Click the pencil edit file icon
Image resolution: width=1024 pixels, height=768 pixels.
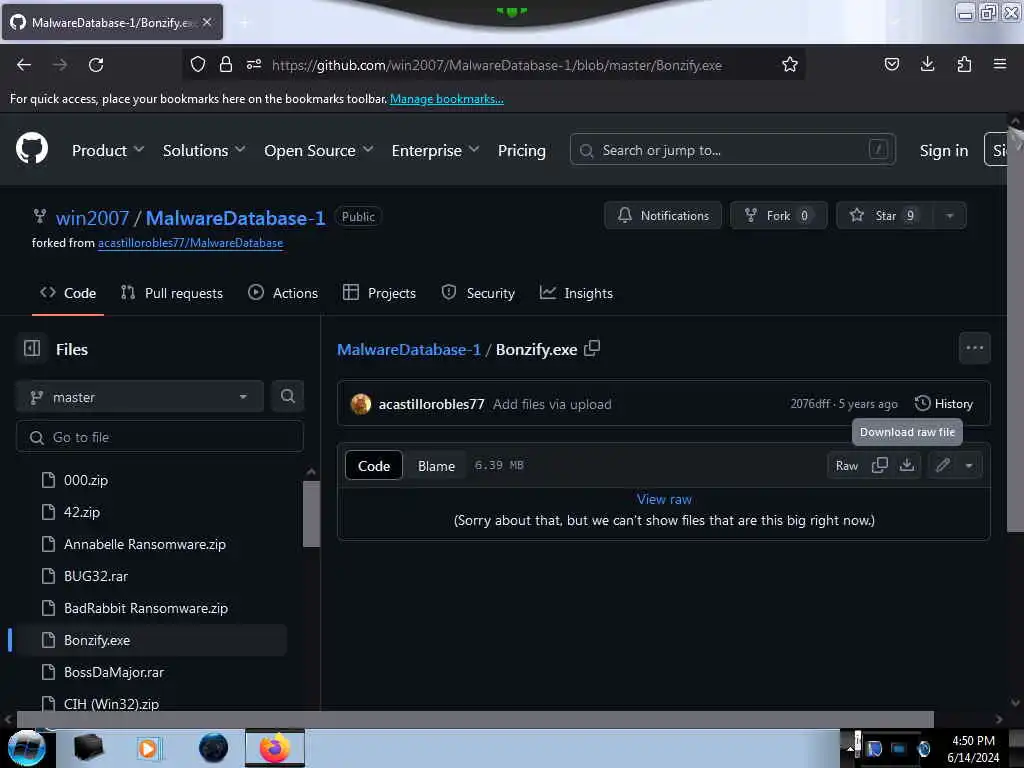[x=942, y=465]
